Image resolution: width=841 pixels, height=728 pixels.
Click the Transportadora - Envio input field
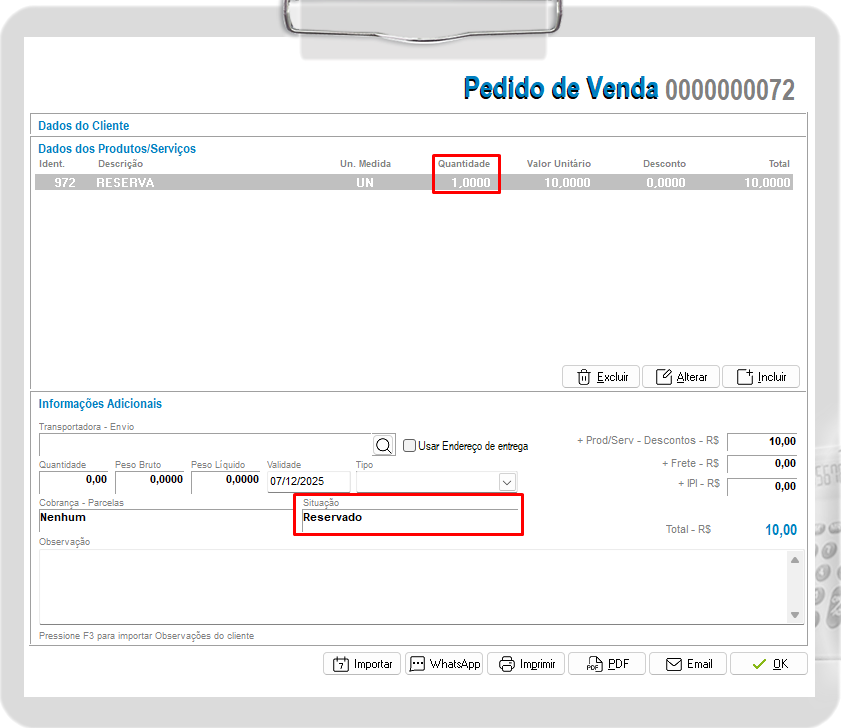click(x=204, y=445)
